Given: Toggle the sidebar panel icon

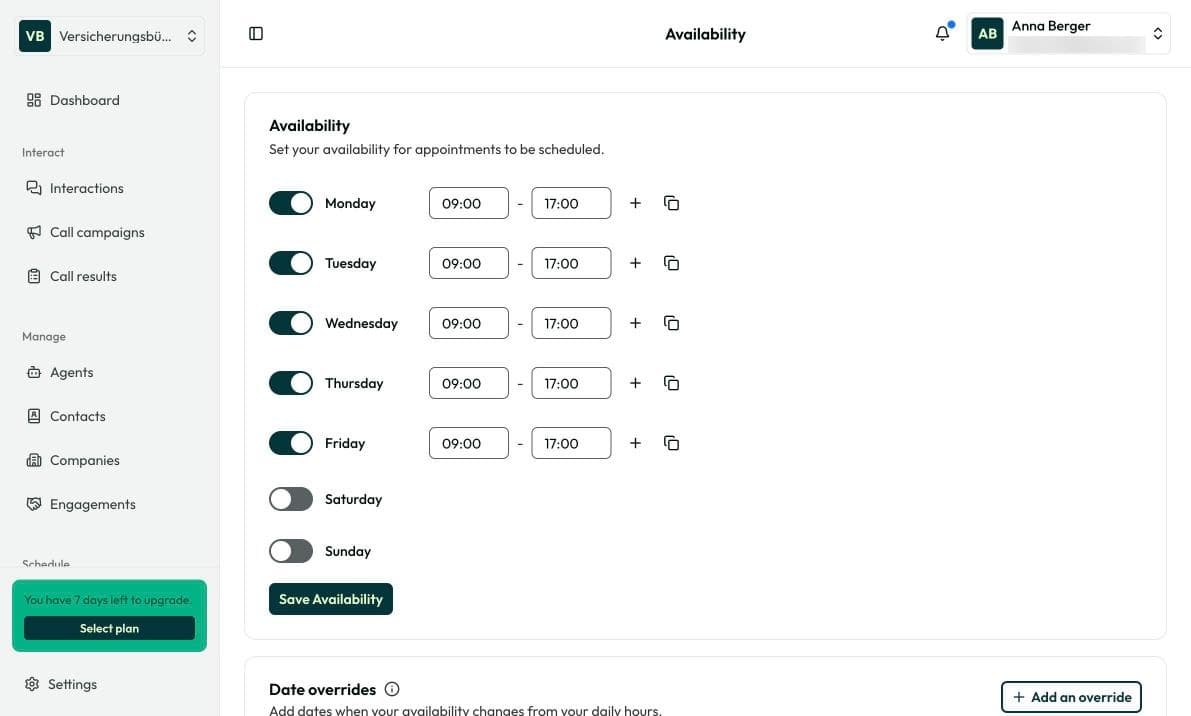Looking at the screenshot, I should pos(256,33).
